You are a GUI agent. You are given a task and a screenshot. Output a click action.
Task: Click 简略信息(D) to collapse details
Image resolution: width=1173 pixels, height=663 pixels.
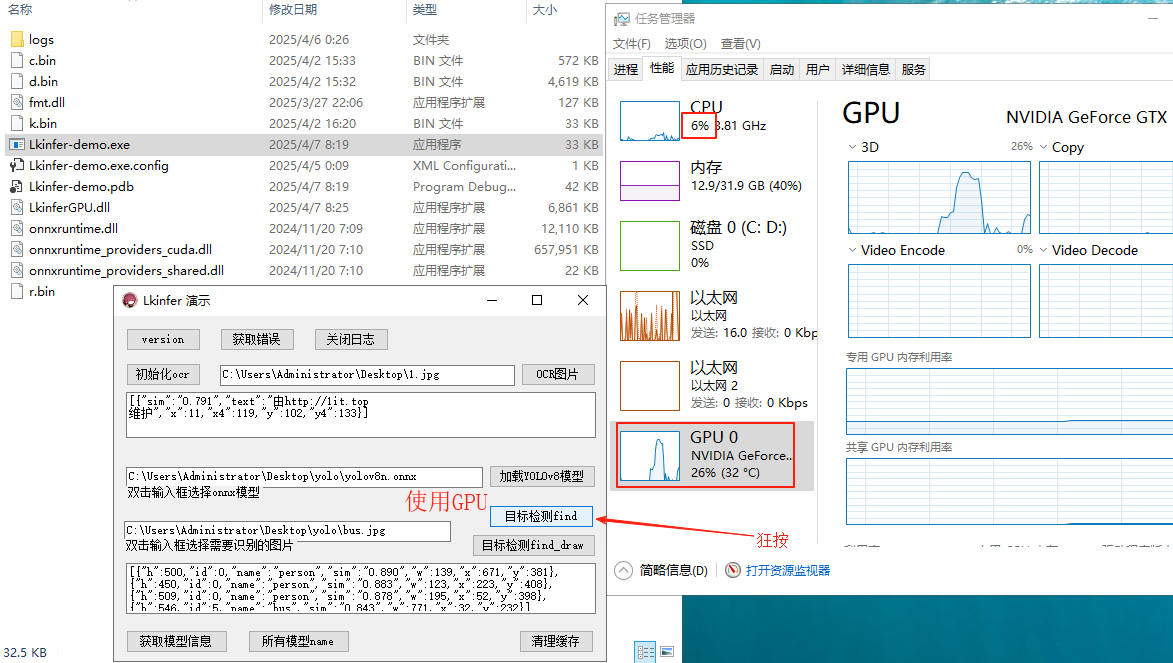(x=673, y=570)
